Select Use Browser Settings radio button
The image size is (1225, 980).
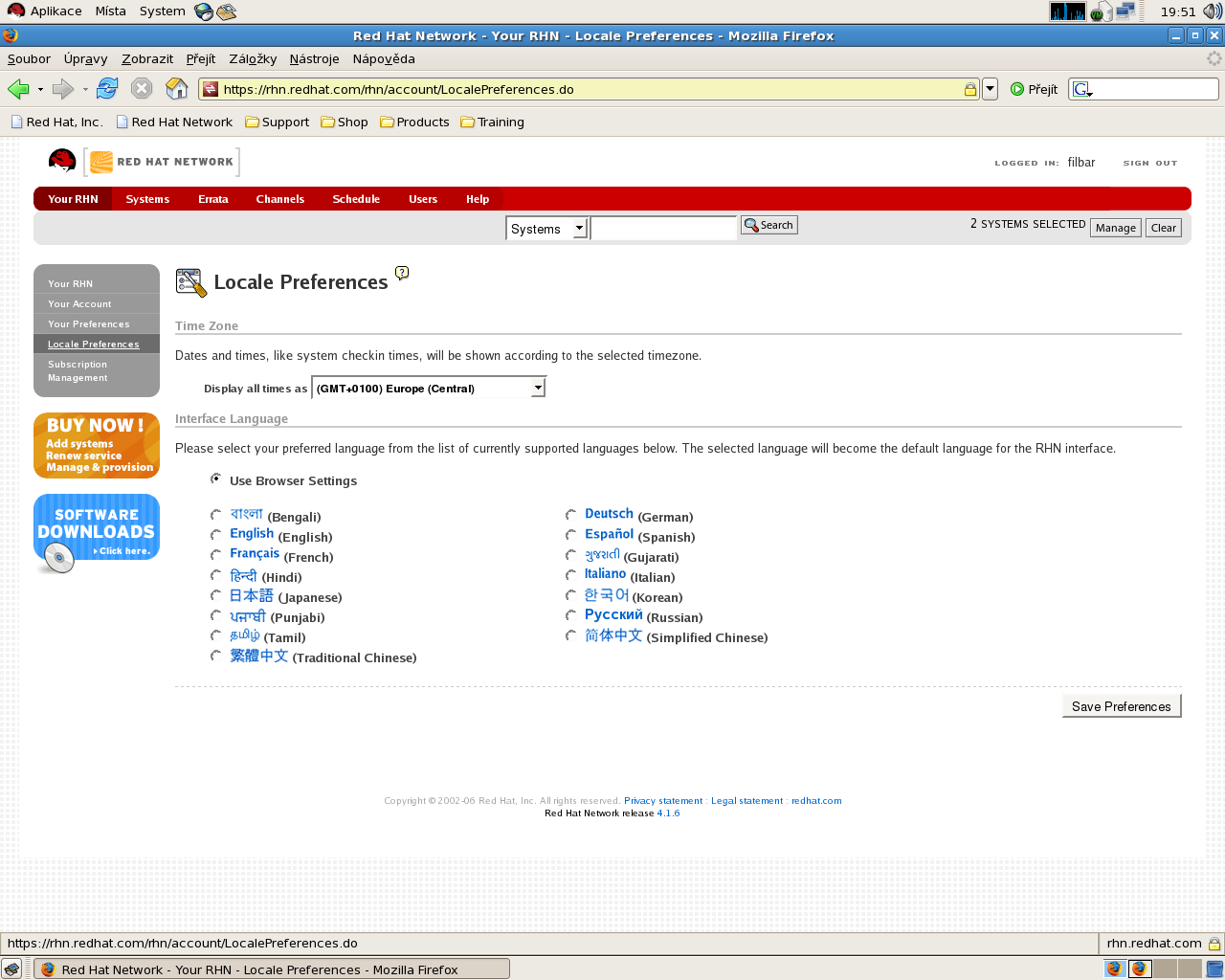[x=216, y=479]
